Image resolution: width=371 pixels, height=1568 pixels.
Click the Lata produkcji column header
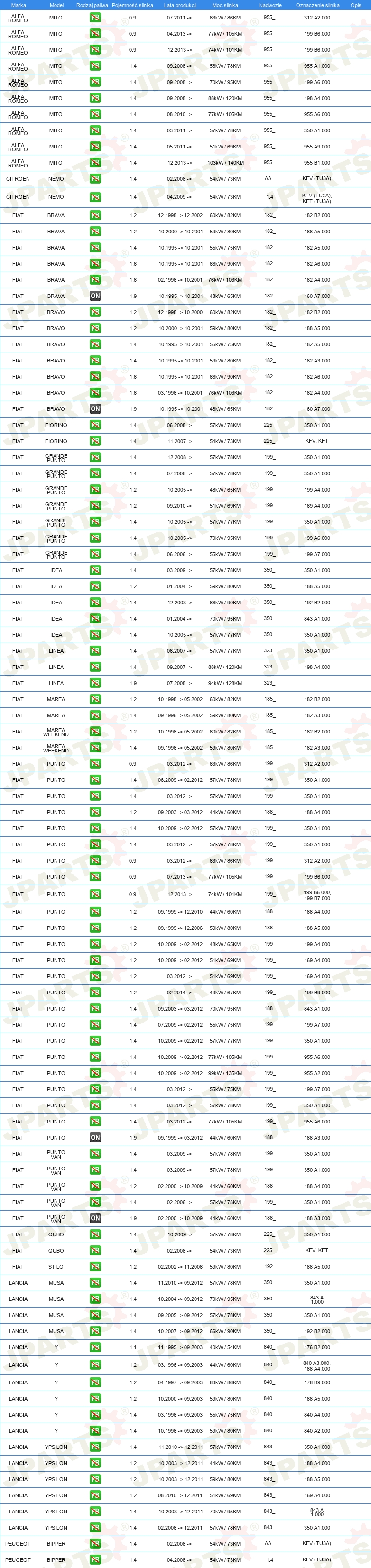click(180, 5)
